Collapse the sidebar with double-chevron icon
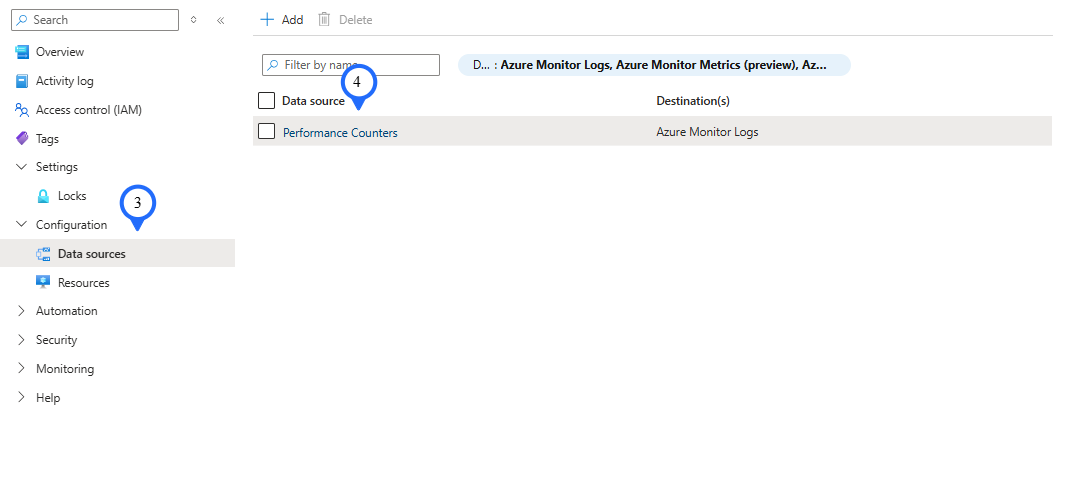 [220, 20]
